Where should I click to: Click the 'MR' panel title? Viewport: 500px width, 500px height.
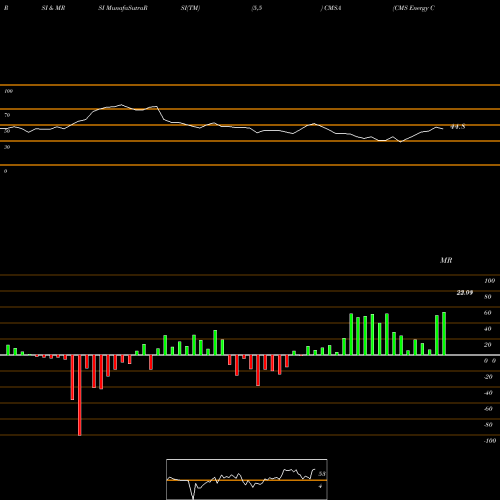point(446,260)
